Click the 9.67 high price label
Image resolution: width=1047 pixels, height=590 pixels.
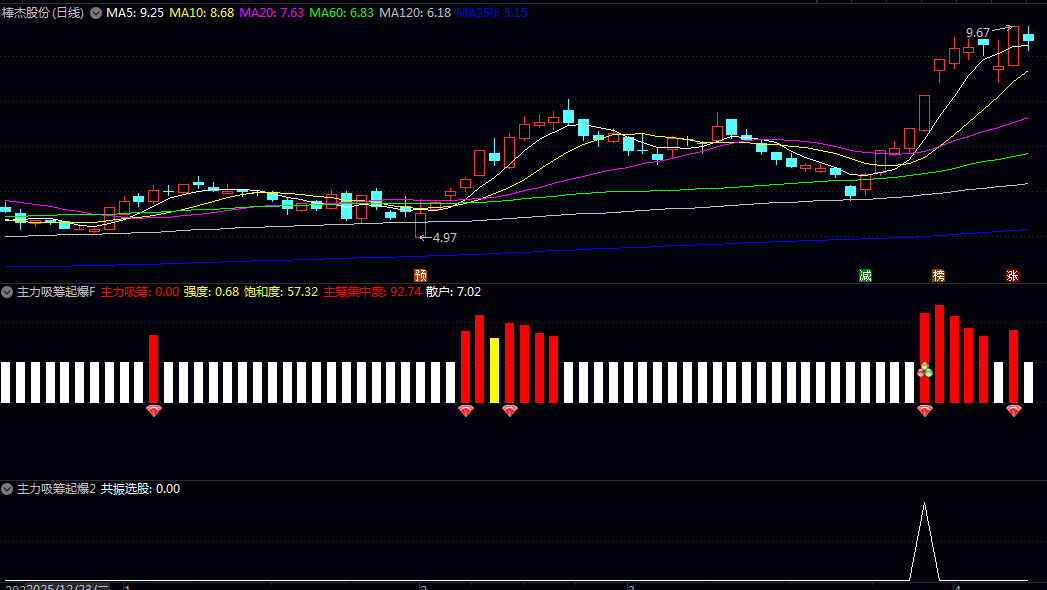click(x=978, y=33)
